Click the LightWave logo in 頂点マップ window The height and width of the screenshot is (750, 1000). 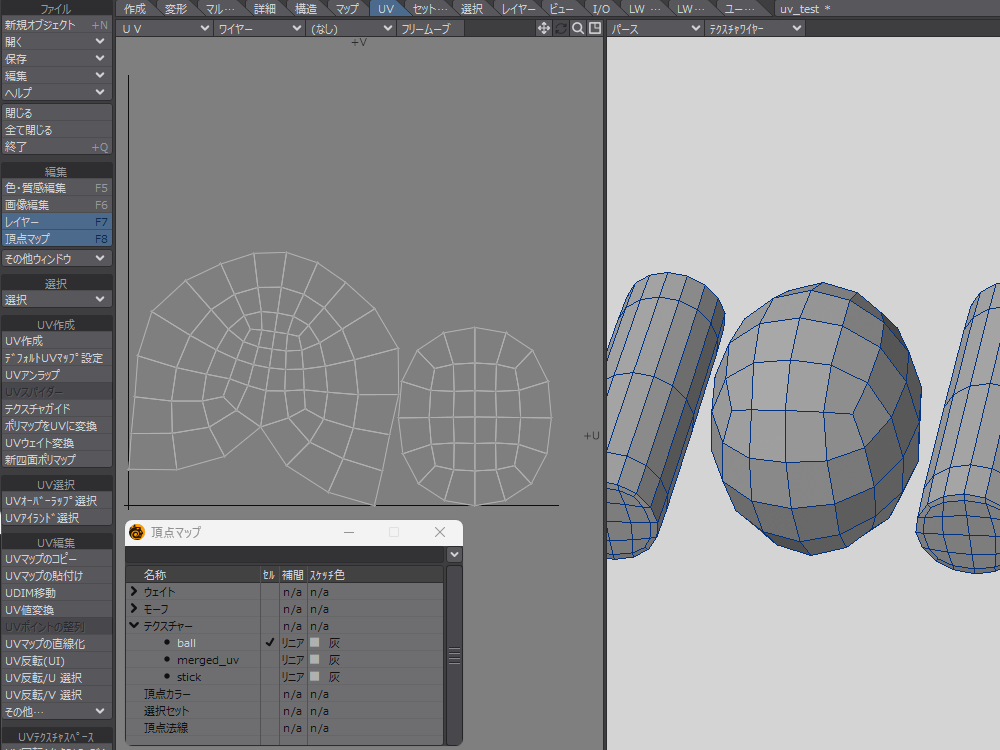tap(137, 532)
